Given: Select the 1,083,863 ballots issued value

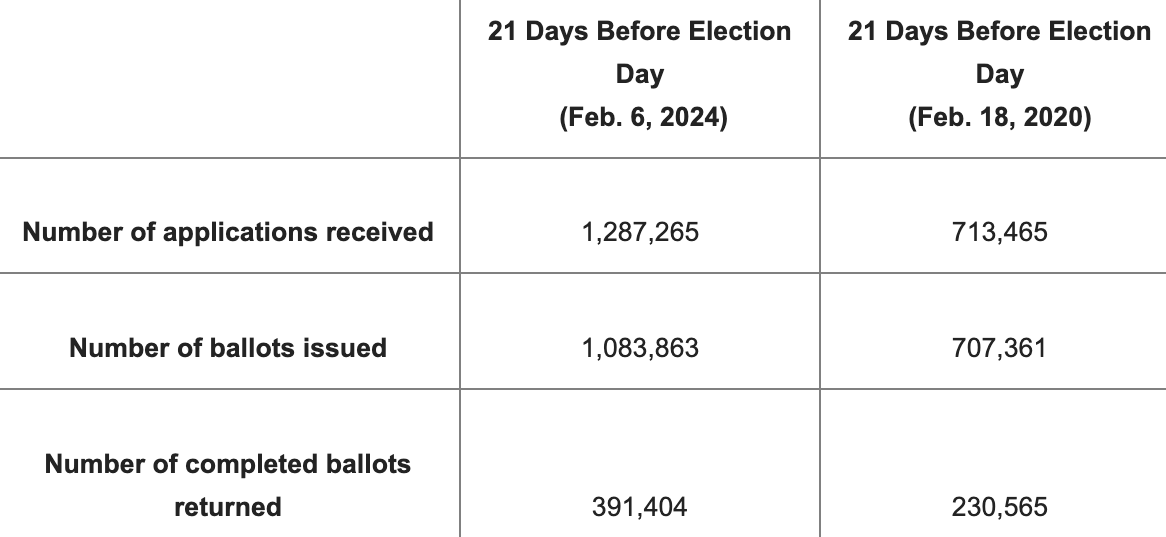Looking at the screenshot, I should 640,348.
